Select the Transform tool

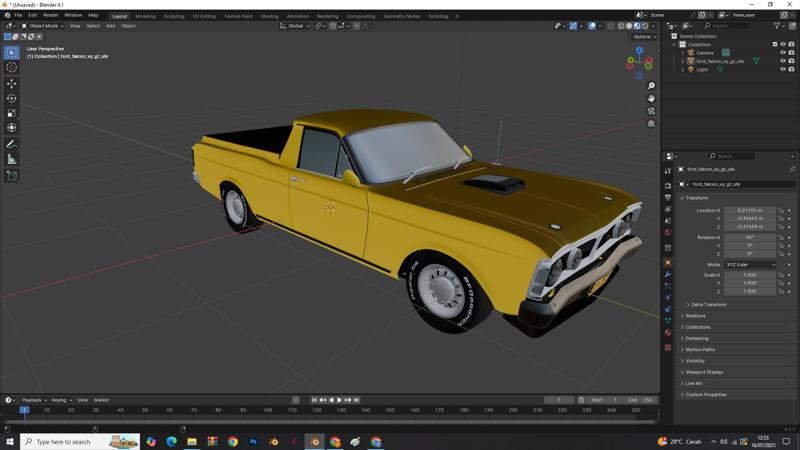click(x=12, y=128)
